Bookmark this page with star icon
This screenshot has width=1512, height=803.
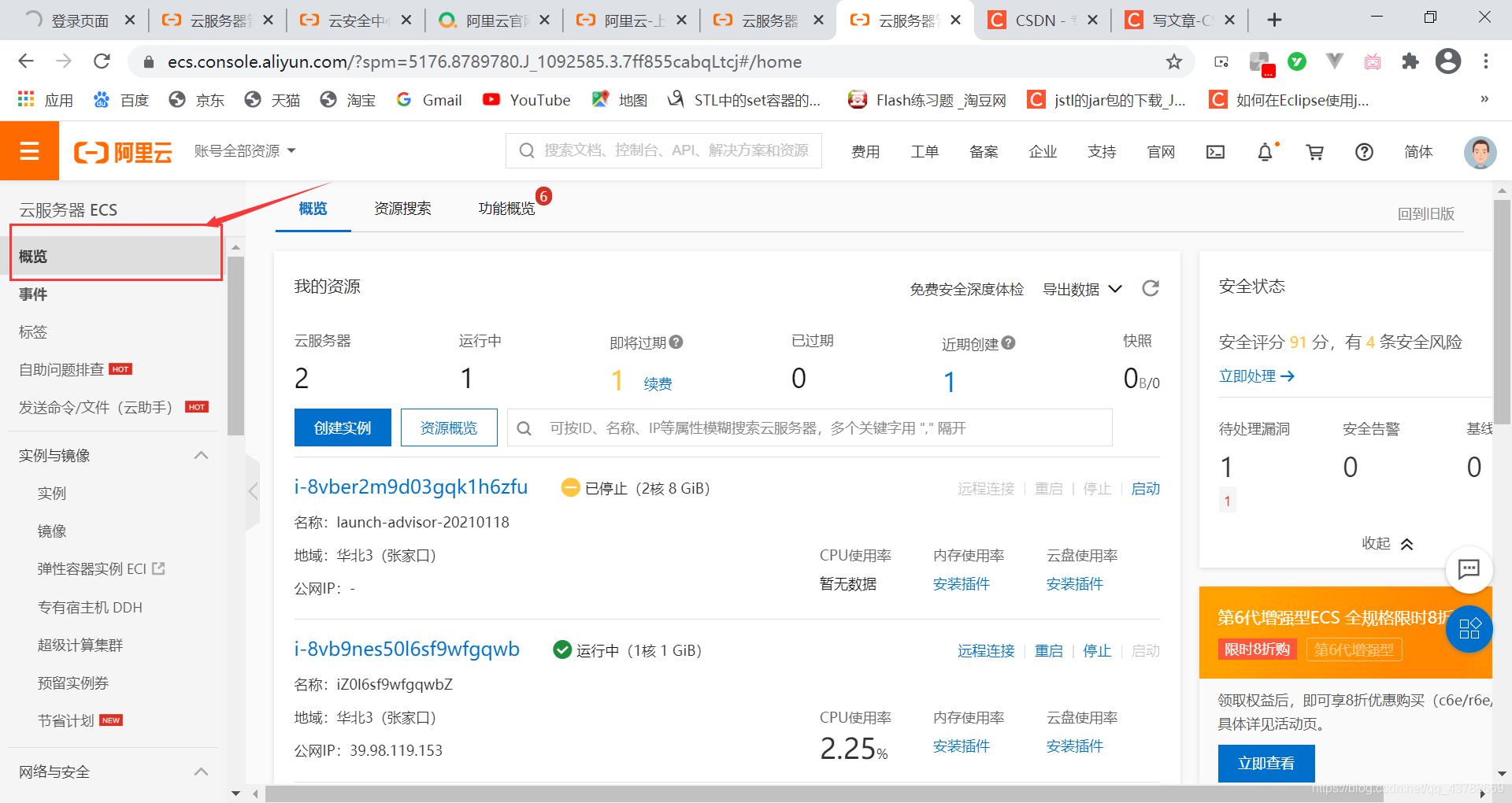pos(1173,61)
